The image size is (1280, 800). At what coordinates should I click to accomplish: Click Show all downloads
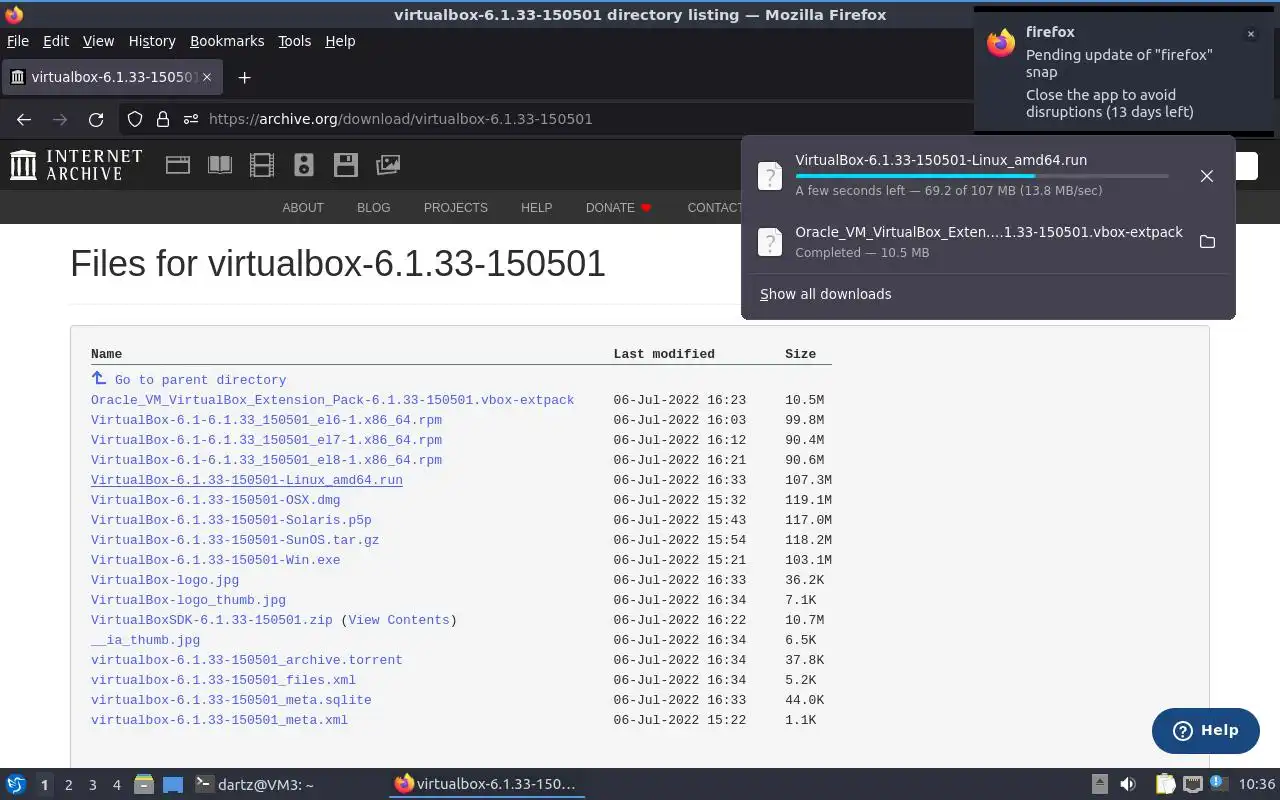pos(825,294)
